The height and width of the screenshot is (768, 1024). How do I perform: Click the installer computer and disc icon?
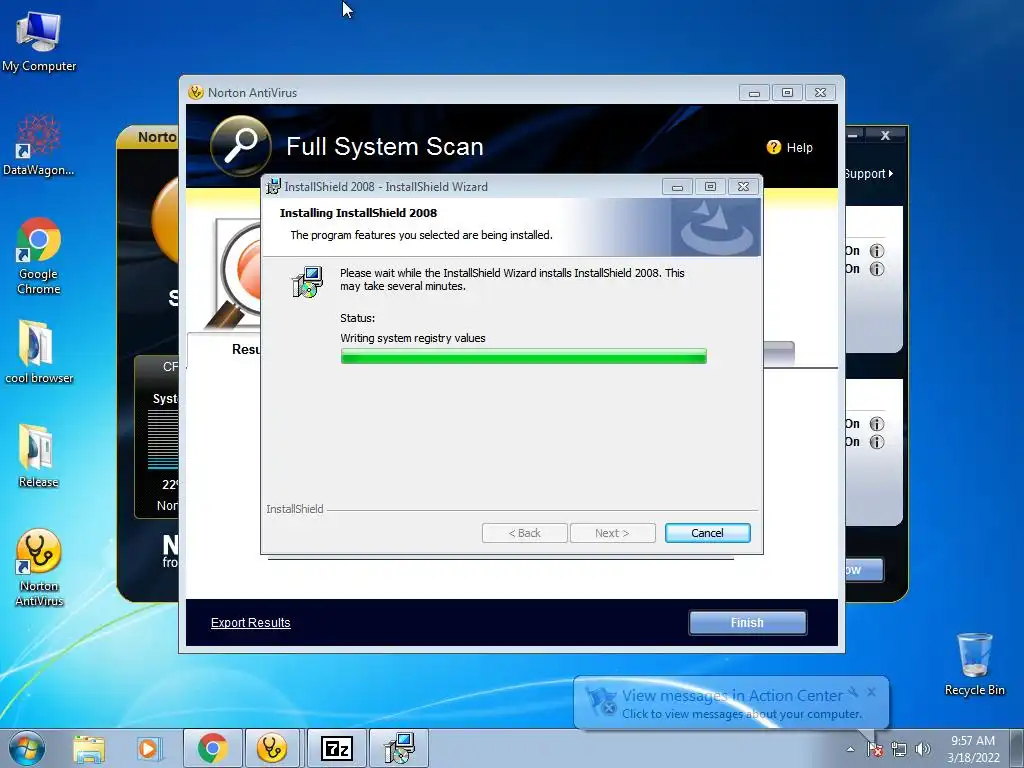(x=307, y=282)
